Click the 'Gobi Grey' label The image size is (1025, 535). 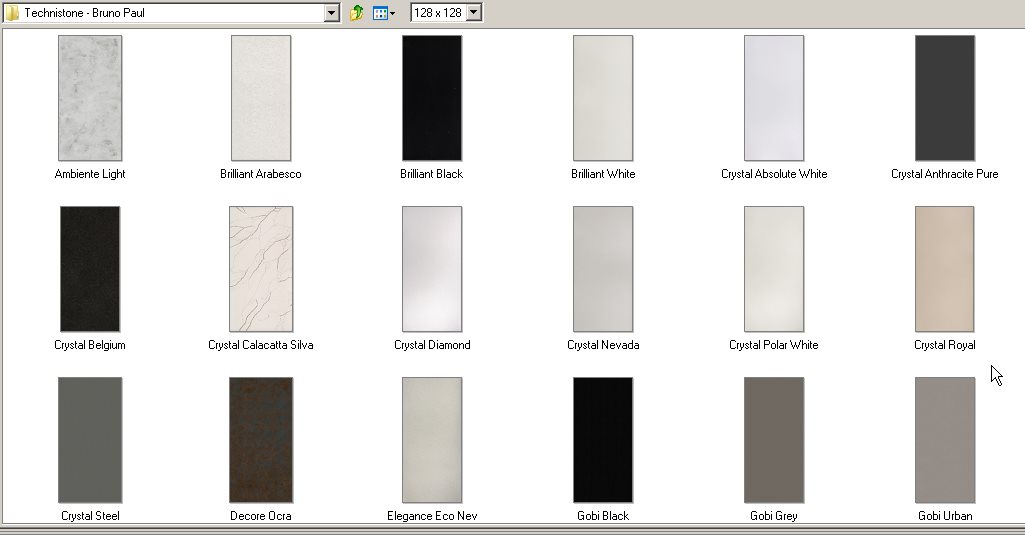tap(774, 516)
